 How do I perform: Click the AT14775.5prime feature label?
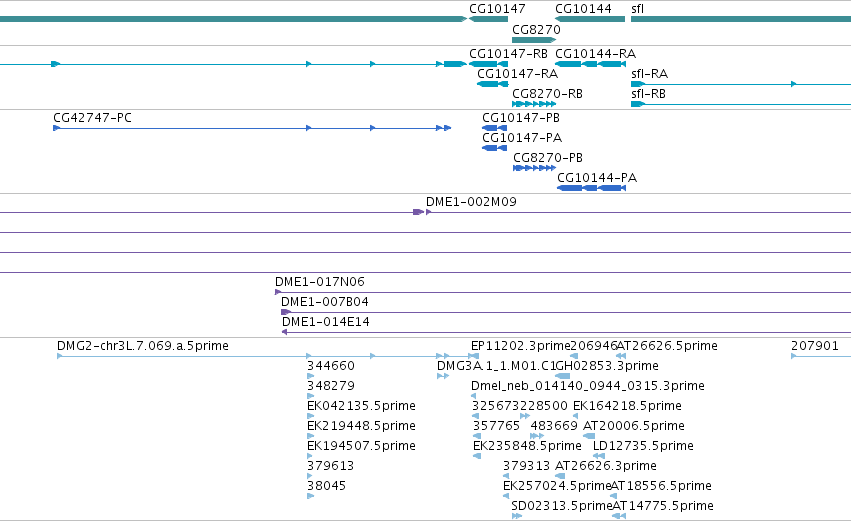click(663, 506)
